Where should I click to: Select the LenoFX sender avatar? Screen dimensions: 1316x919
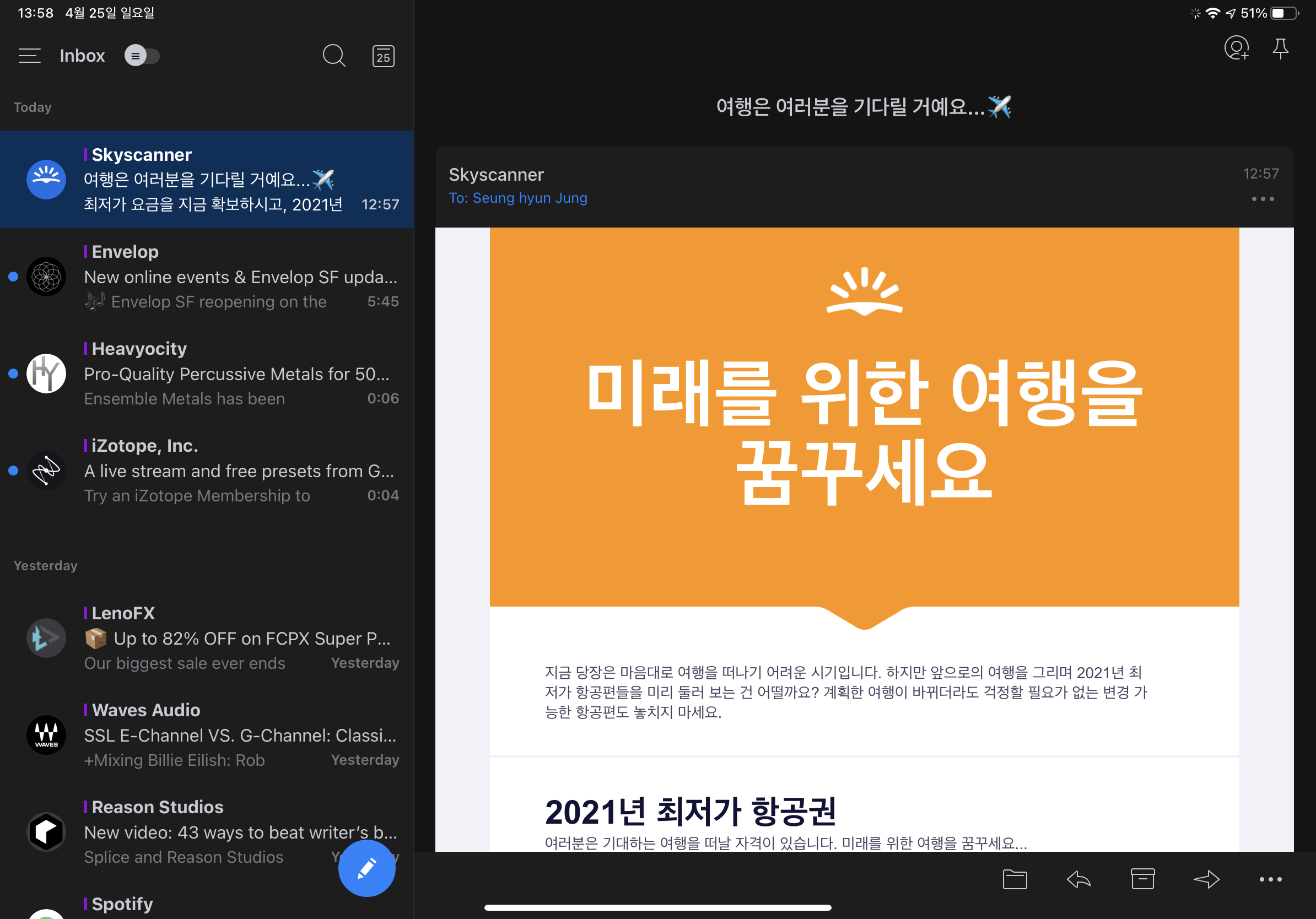tap(46, 637)
